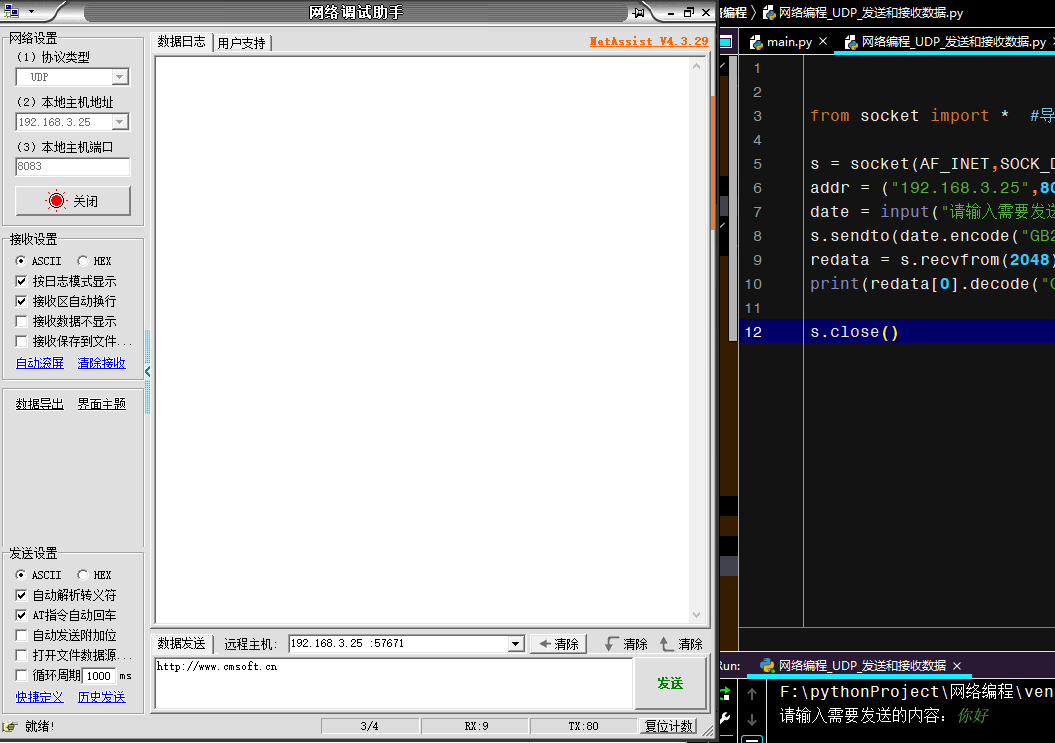The height and width of the screenshot is (743, 1055).
Task: Click the rerun icon in Run panel
Action: pos(725,693)
